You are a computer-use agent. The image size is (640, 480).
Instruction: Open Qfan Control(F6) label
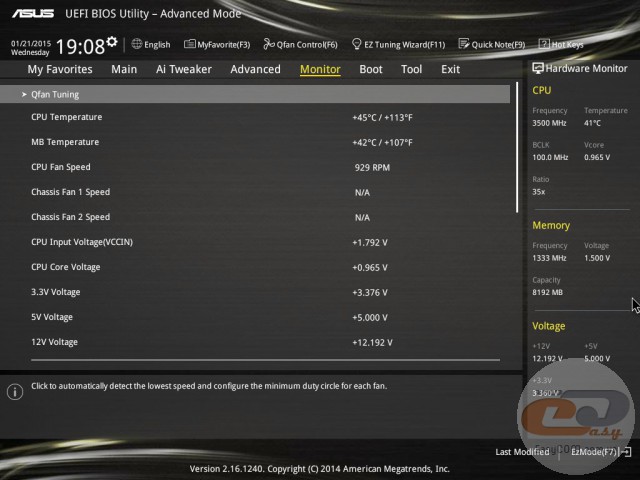coord(307,44)
